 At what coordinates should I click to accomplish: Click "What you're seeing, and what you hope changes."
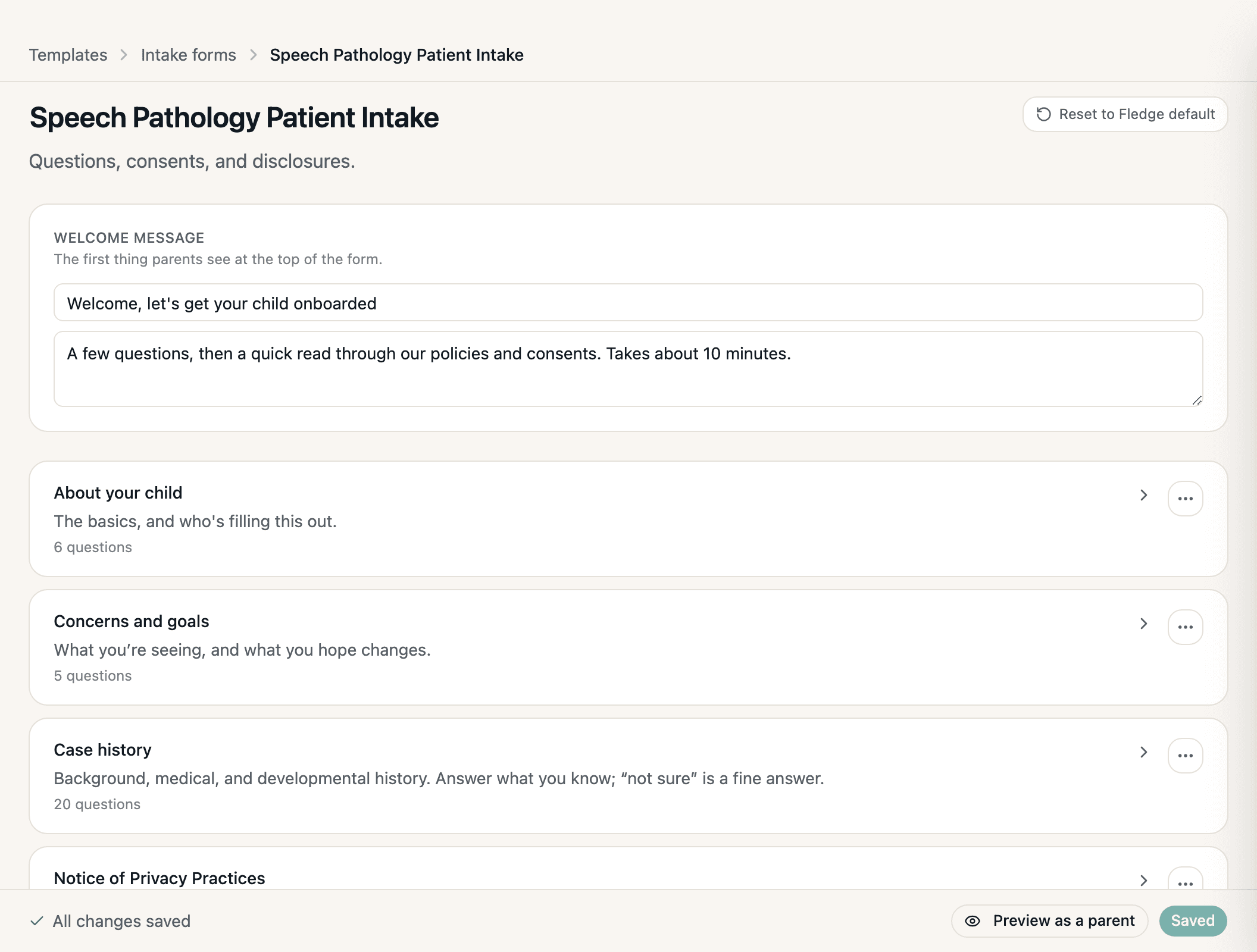pos(242,650)
